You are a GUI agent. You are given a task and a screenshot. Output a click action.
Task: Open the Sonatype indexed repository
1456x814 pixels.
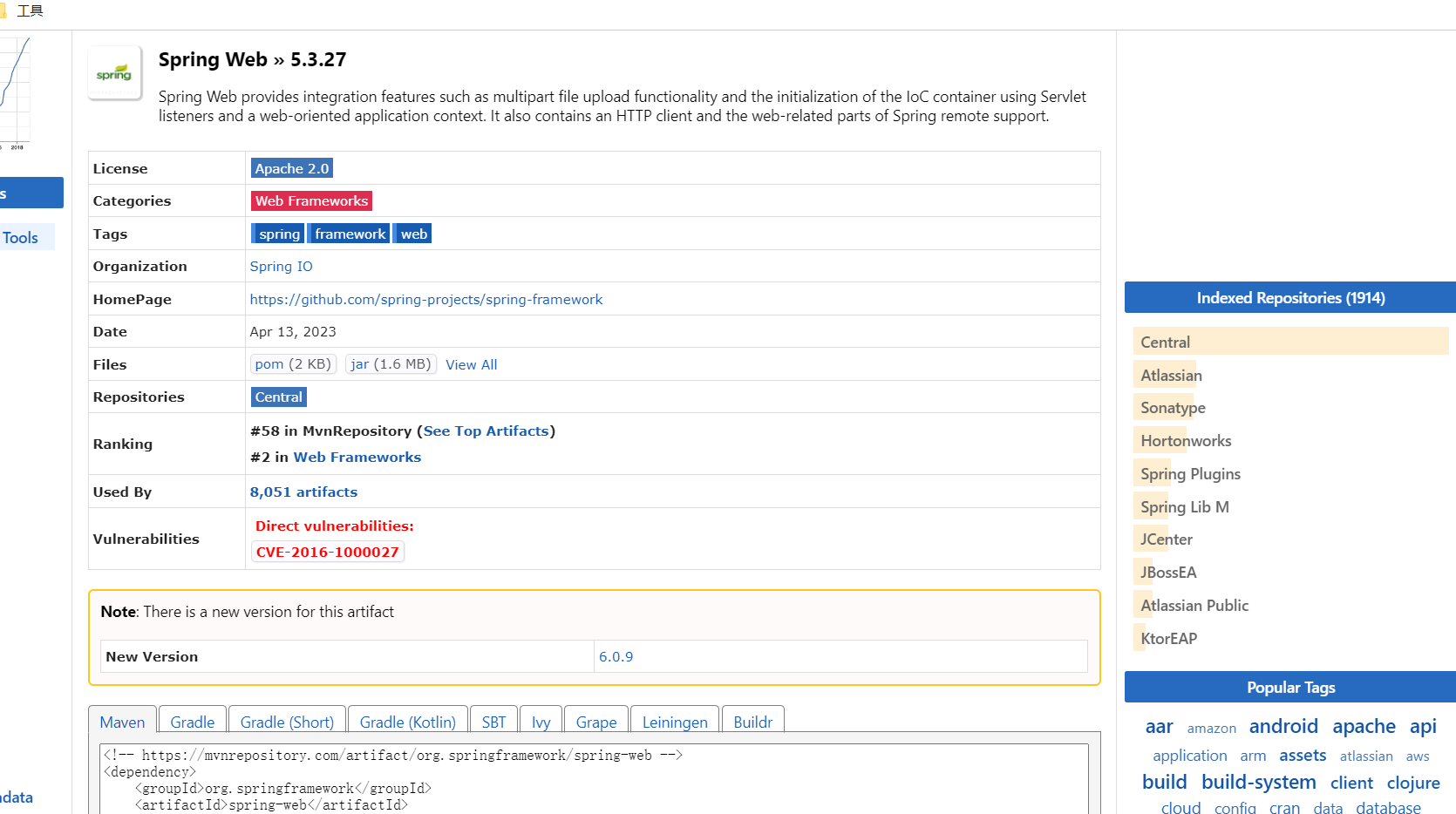pos(1173,407)
